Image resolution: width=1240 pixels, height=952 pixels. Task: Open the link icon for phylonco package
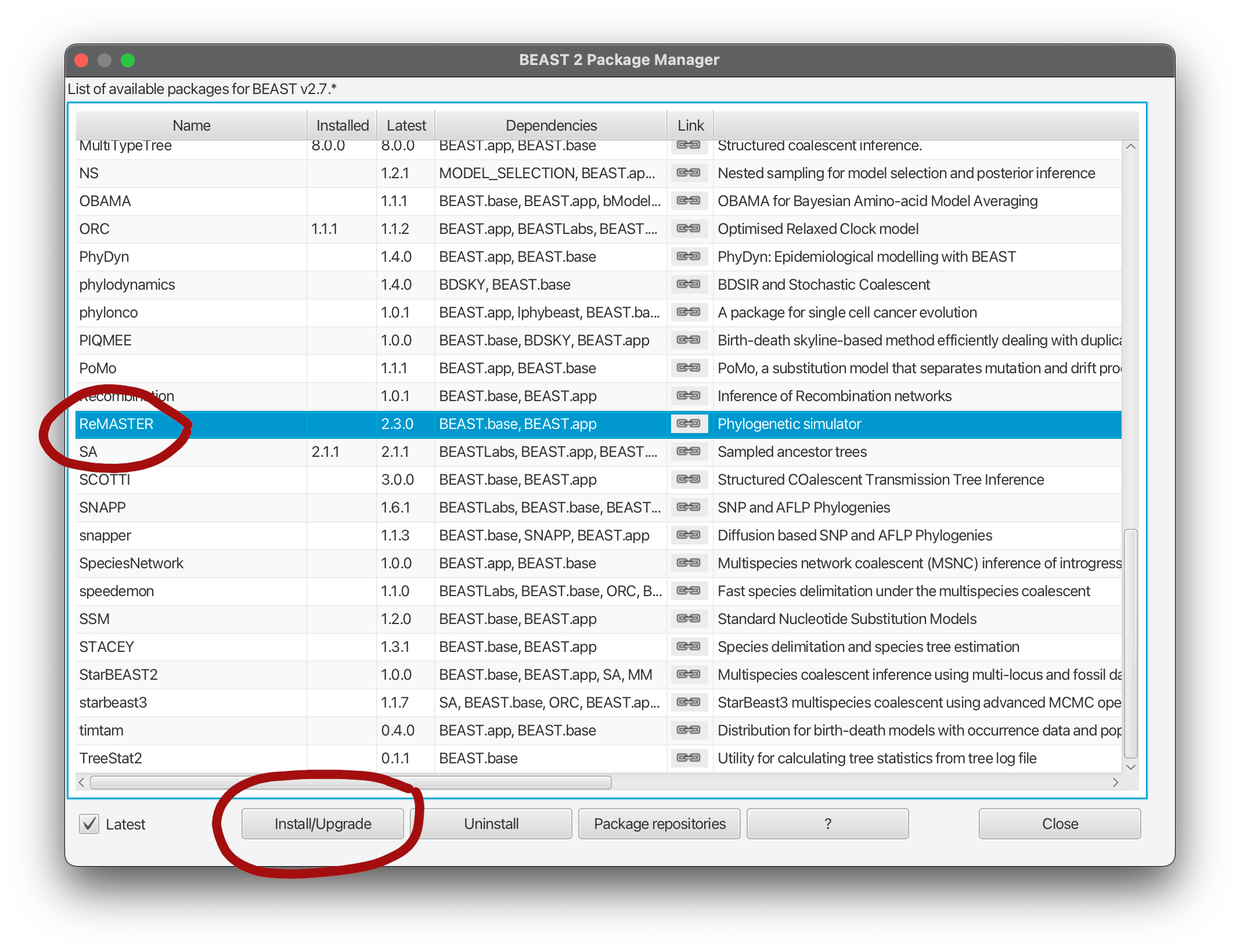[689, 312]
